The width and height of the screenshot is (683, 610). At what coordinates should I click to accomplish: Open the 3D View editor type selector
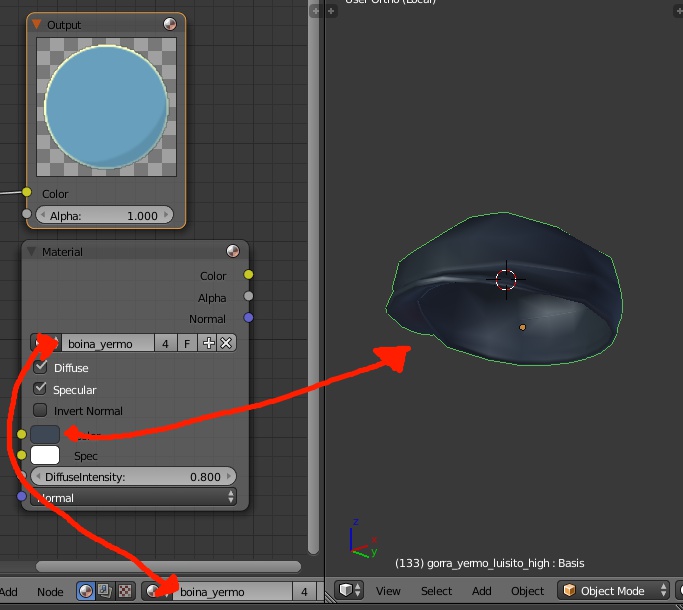pyautogui.click(x=349, y=590)
